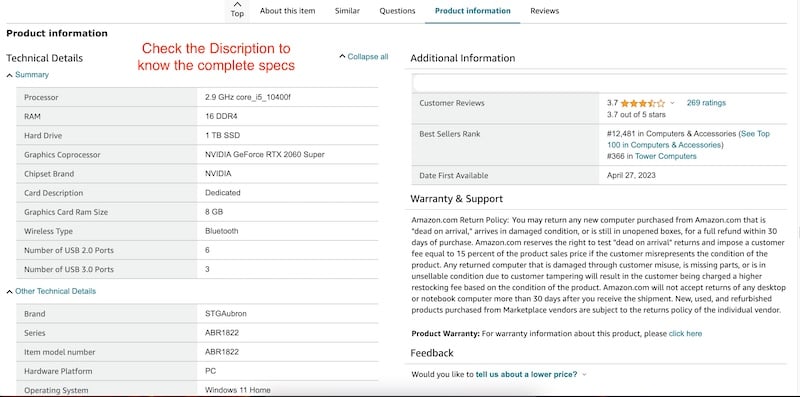The width and height of the screenshot is (800, 397).
Task: Expand the lower price feedback chevron
Action: (584, 375)
